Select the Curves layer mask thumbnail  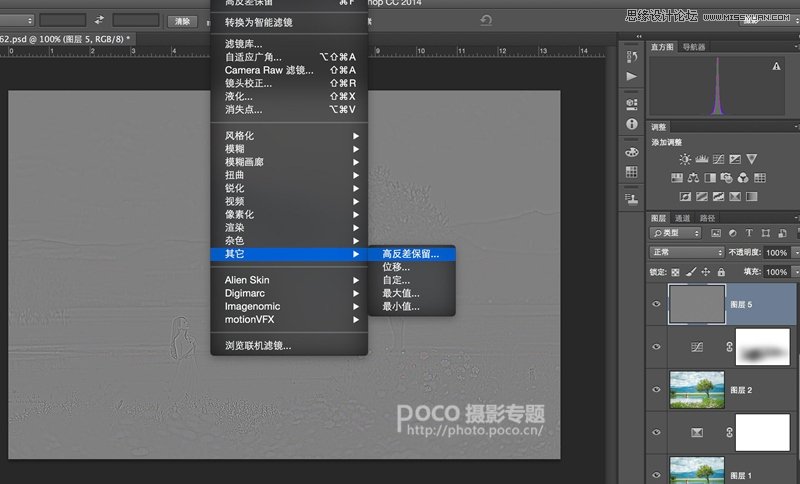pyautogui.click(x=762, y=347)
